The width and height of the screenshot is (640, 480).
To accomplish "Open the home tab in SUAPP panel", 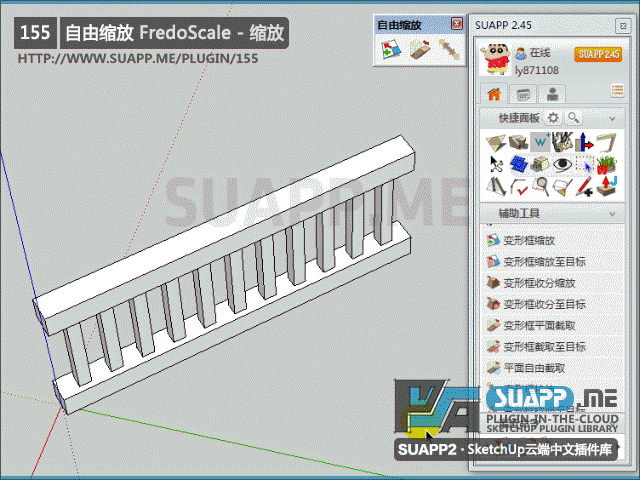I will click(x=494, y=94).
